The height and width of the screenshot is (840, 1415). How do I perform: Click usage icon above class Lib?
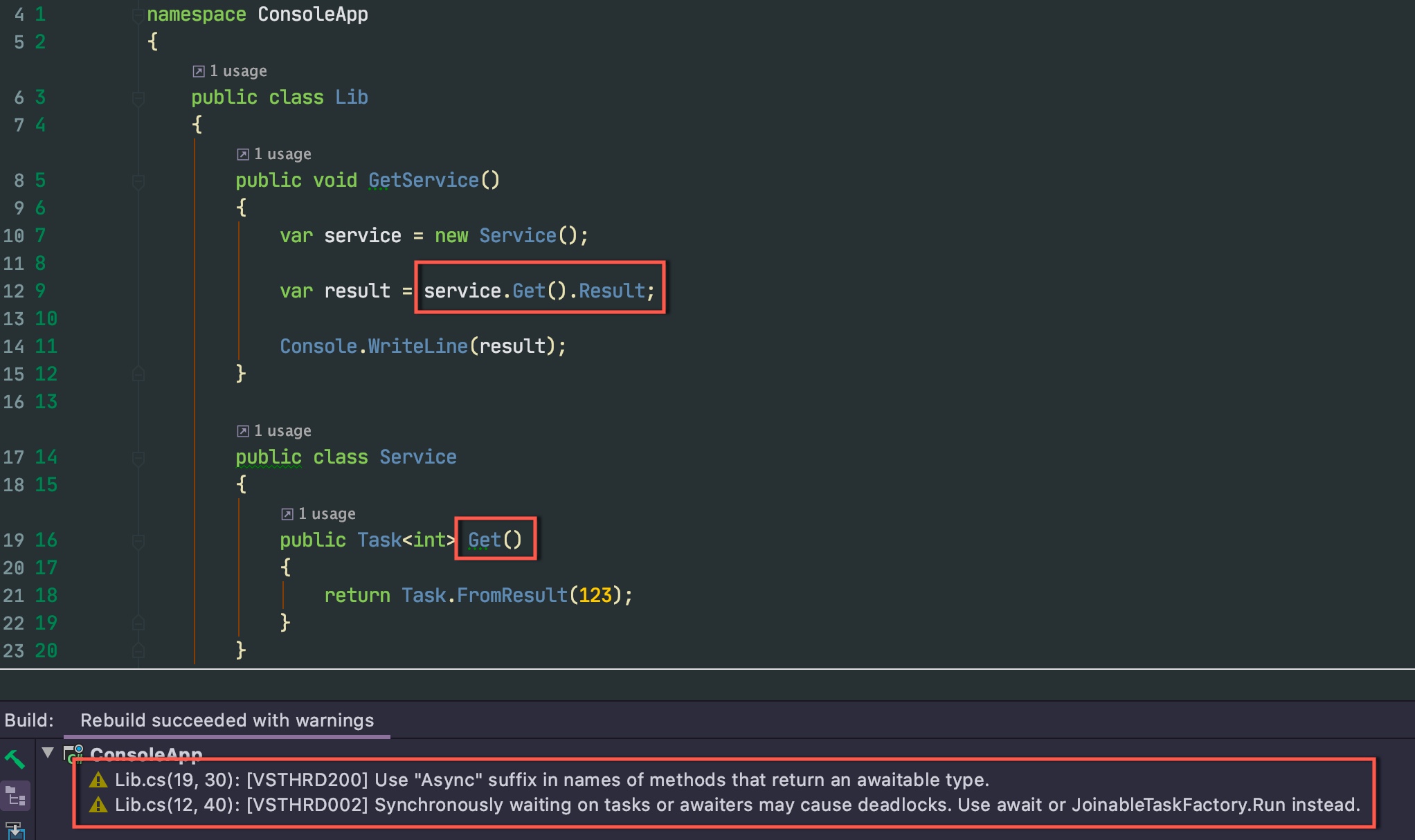click(199, 71)
